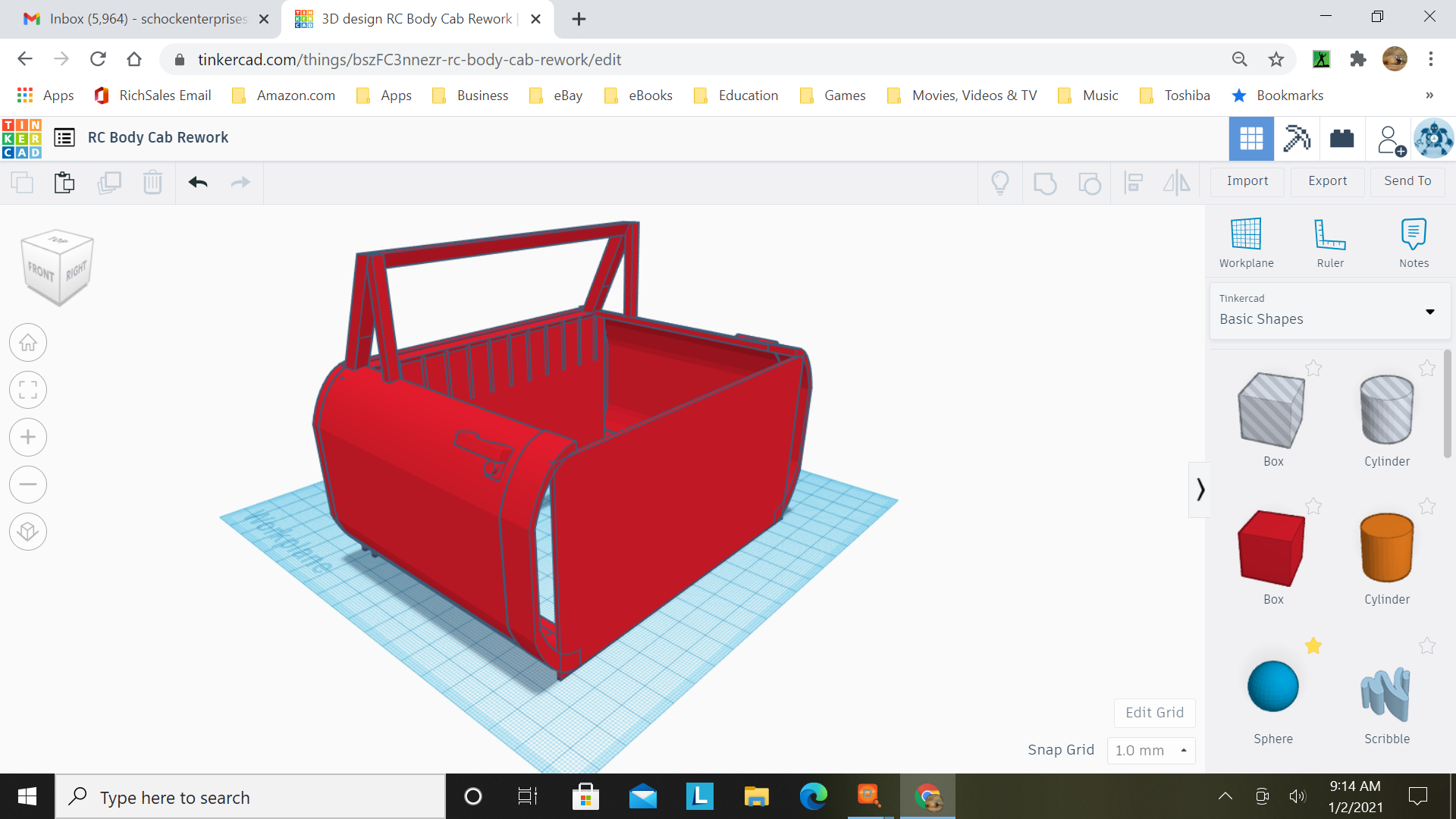Click the Mirror flip tool icon
The height and width of the screenshot is (819, 1456).
pos(1177,183)
